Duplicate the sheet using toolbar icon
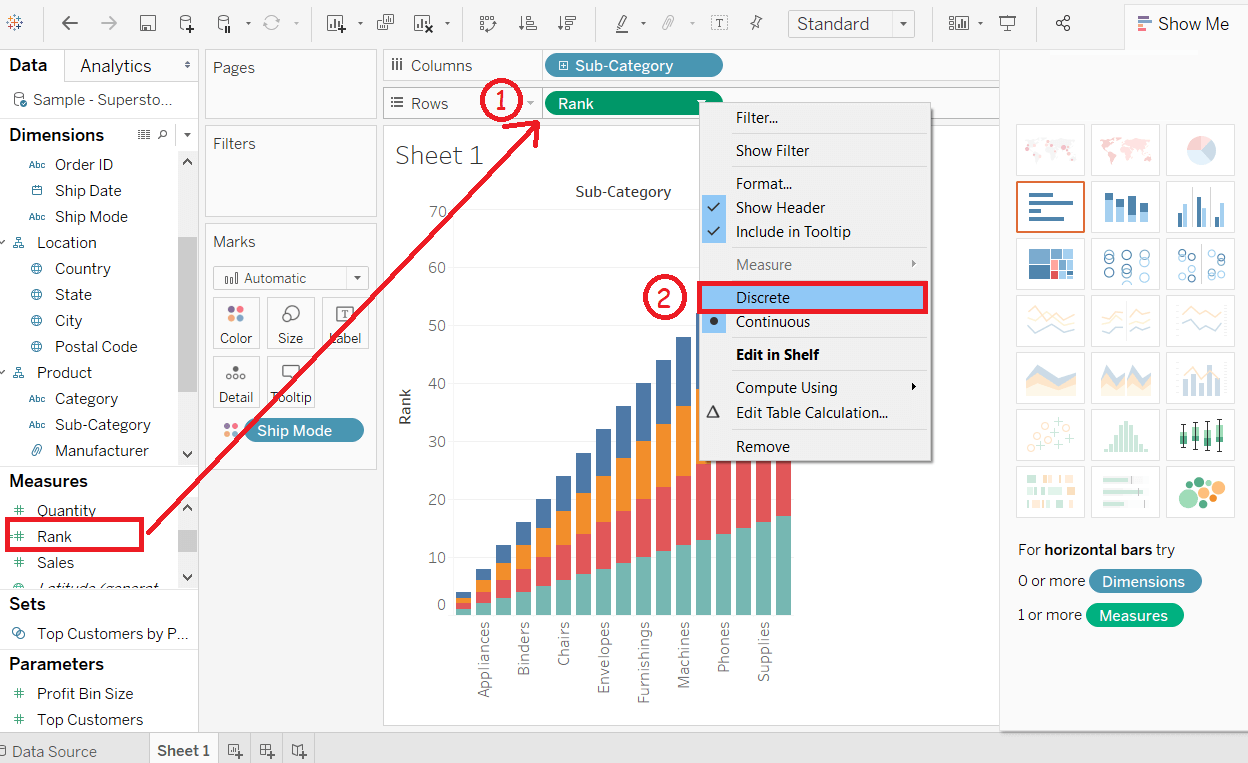 coord(386,23)
